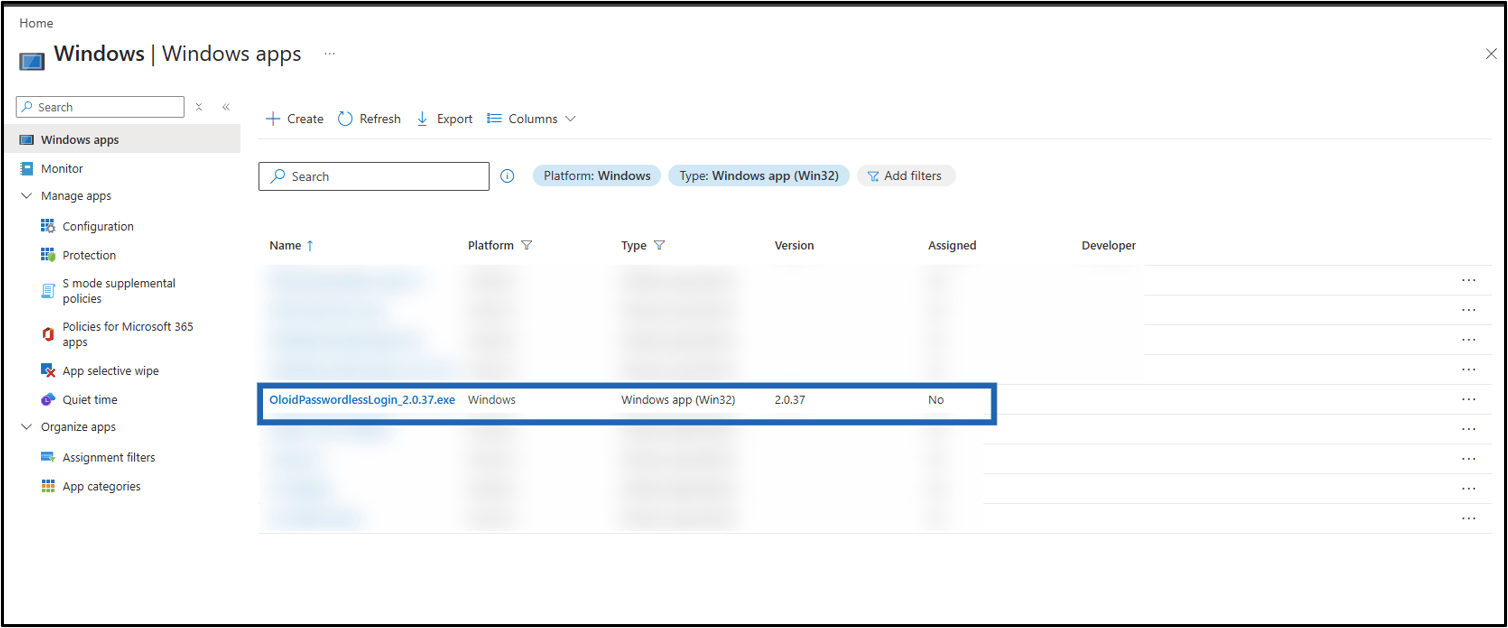Image resolution: width=1508 pixels, height=628 pixels.
Task: Open OloidPasswordlessLogin_2.0.37.exe app link
Action: (362, 400)
